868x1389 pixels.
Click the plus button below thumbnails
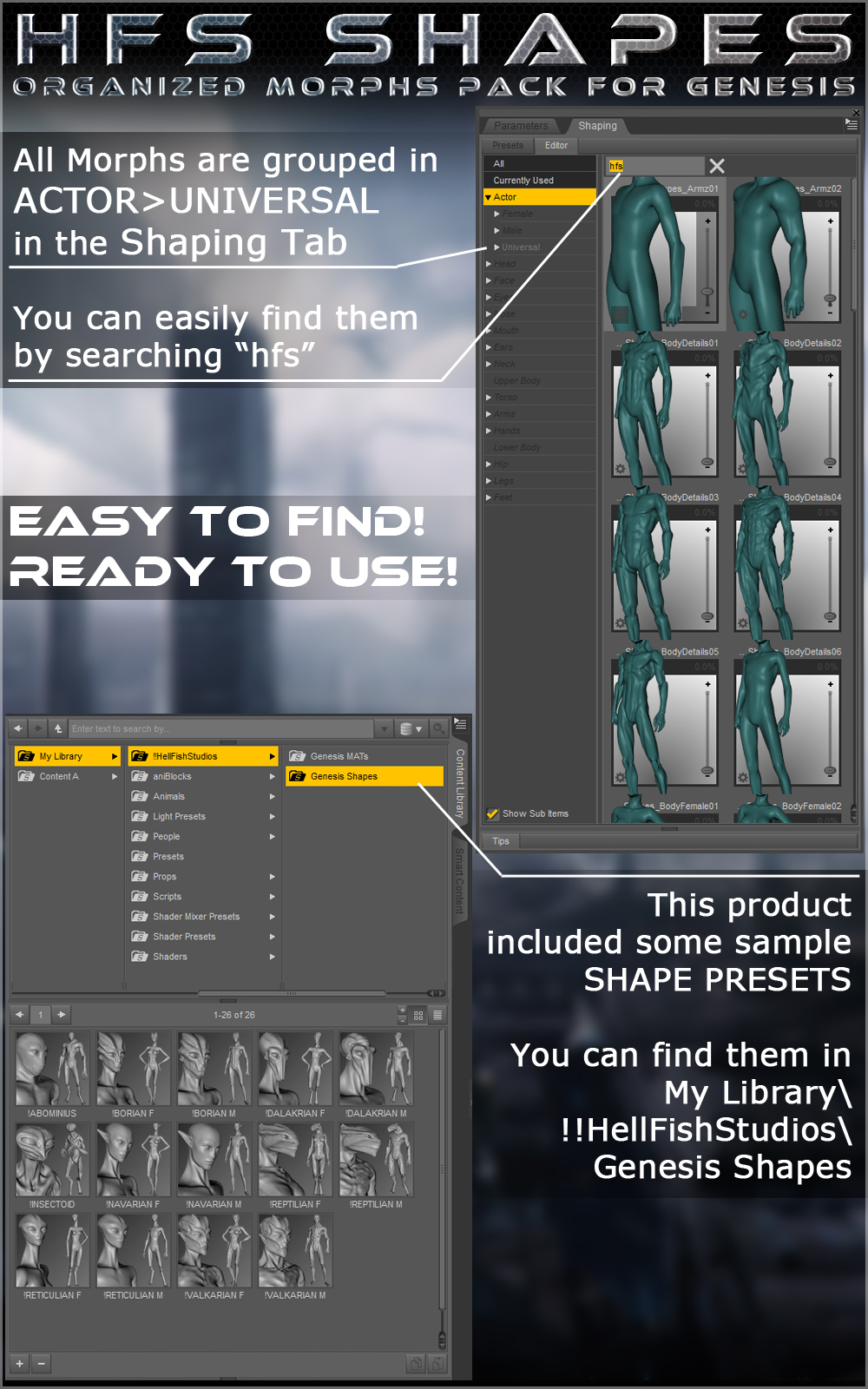(20, 1364)
